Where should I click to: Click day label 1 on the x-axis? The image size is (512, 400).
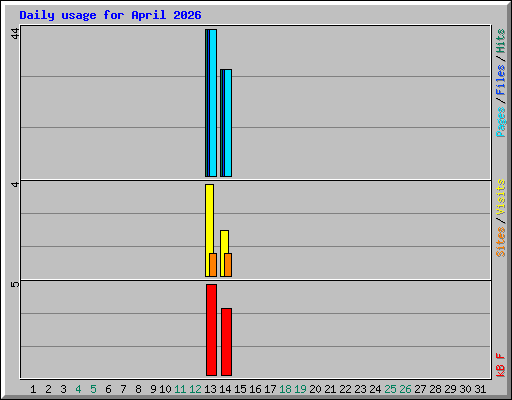point(33,389)
